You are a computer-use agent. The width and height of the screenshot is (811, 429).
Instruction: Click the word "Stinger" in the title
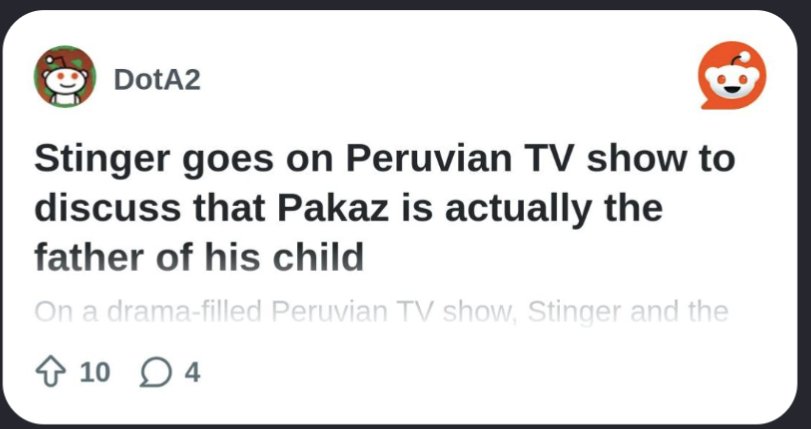(102, 160)
